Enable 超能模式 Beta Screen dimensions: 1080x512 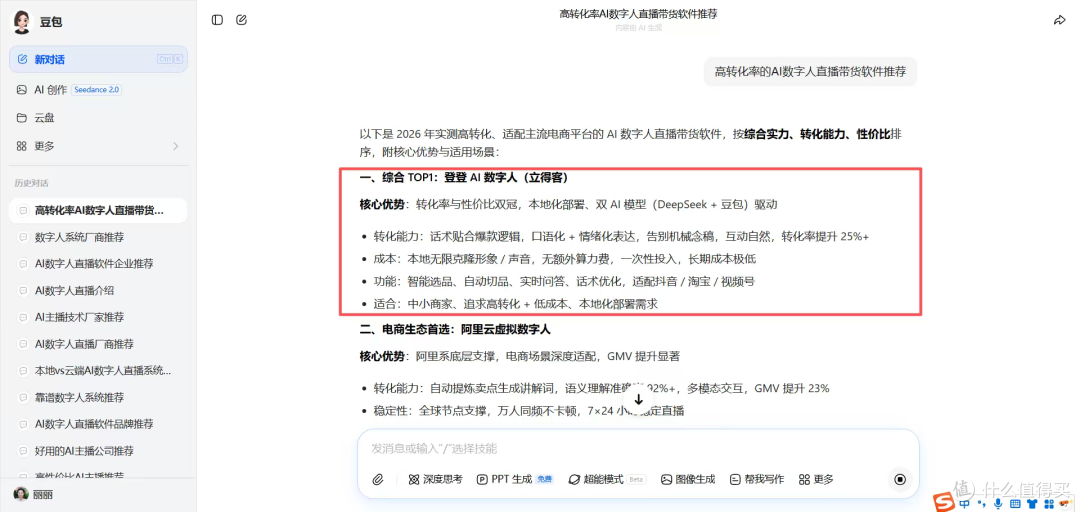607,480
